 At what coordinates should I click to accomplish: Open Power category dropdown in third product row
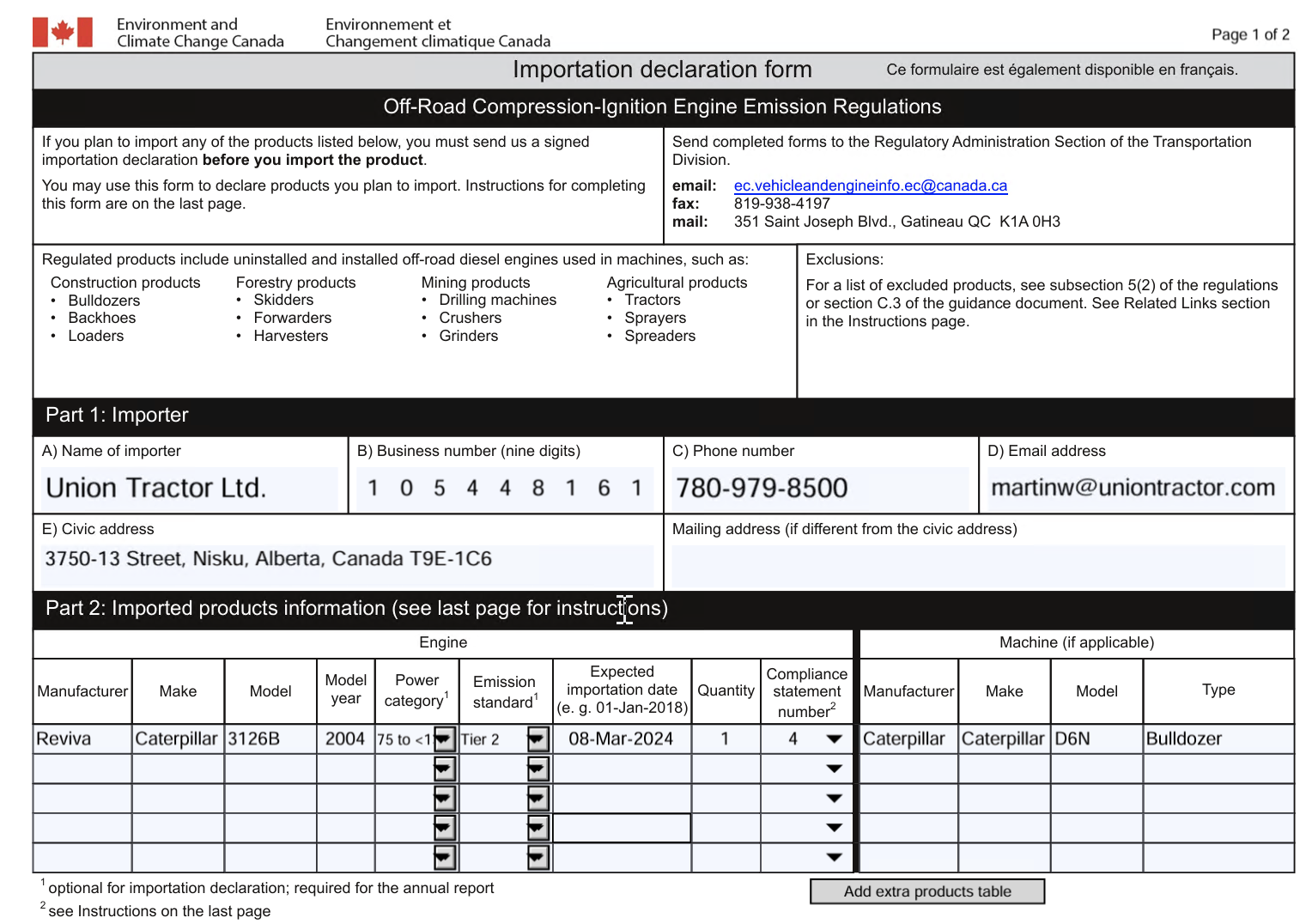click(444, 799)
